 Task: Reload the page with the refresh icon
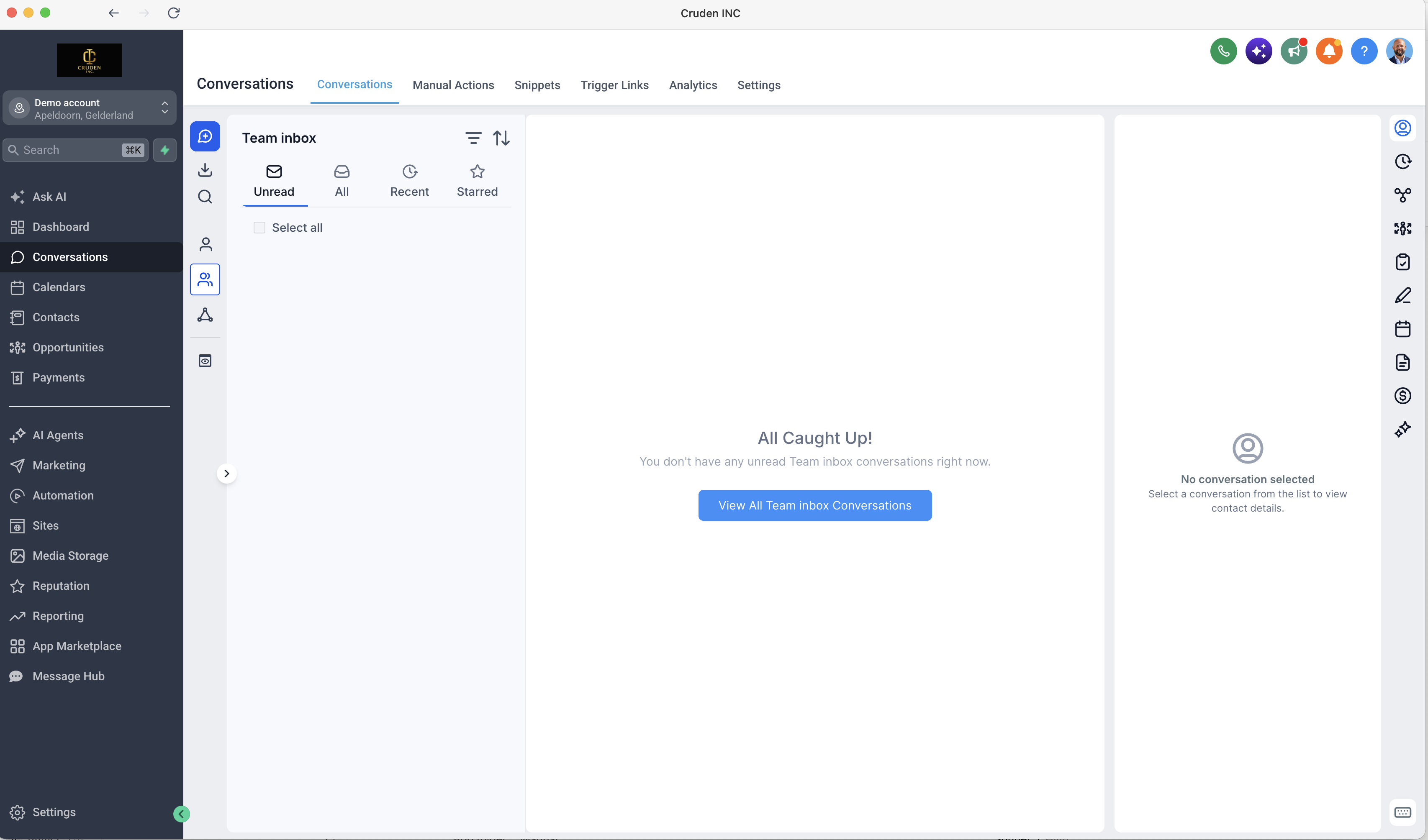point(174,13)
